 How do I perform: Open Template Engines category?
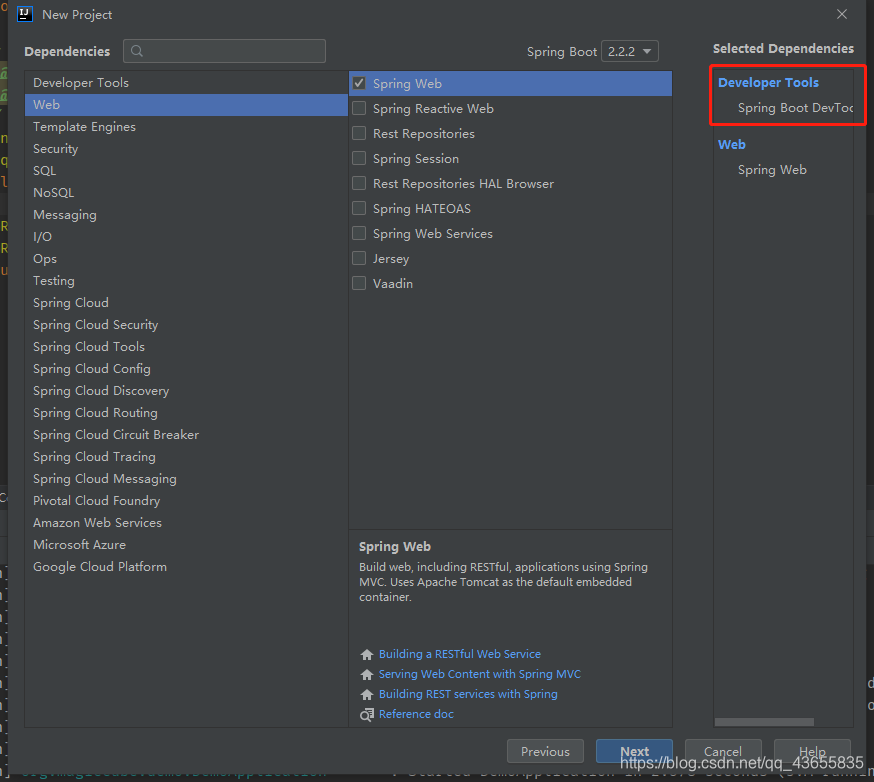186,127
